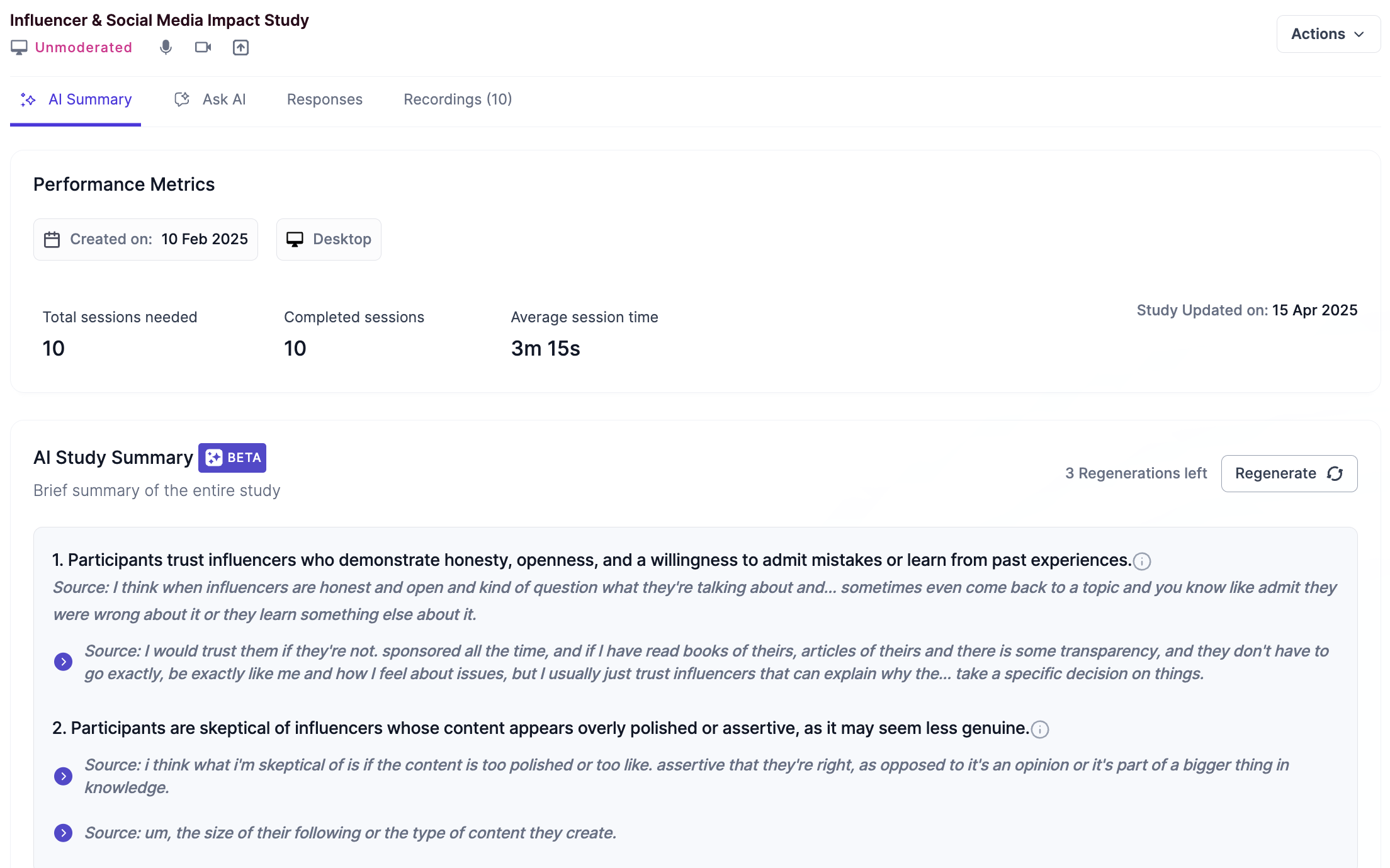
Task: Open the Responses tab
Action: [x=325, y=99]
